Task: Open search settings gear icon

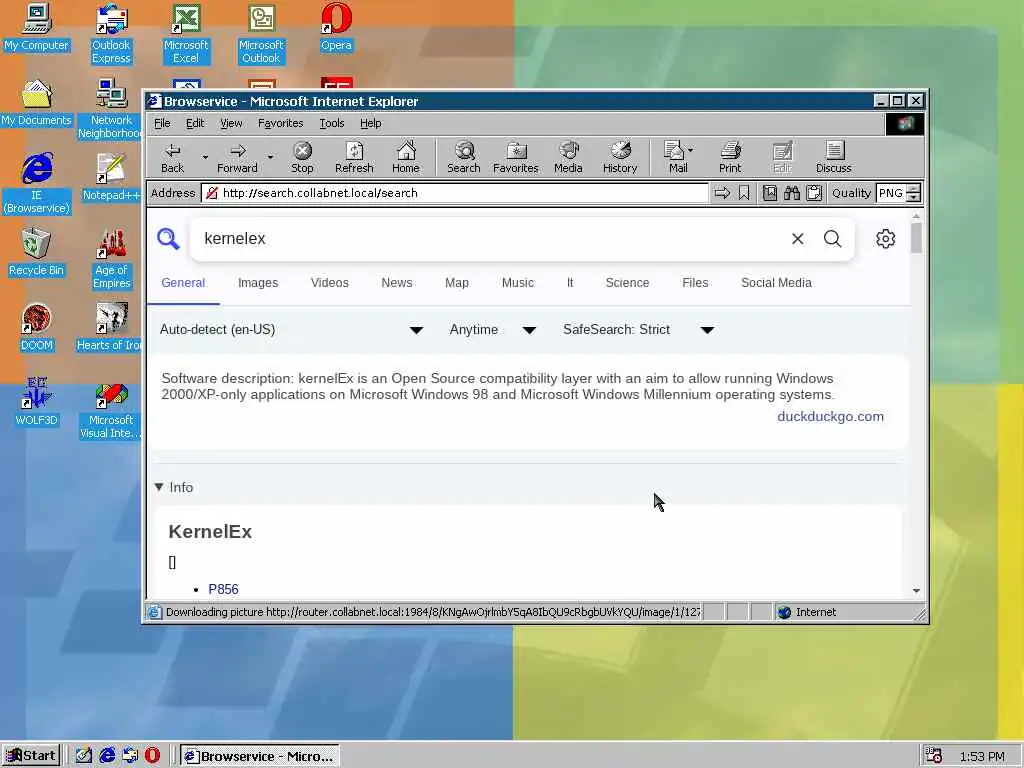Action: click(886, 238)
